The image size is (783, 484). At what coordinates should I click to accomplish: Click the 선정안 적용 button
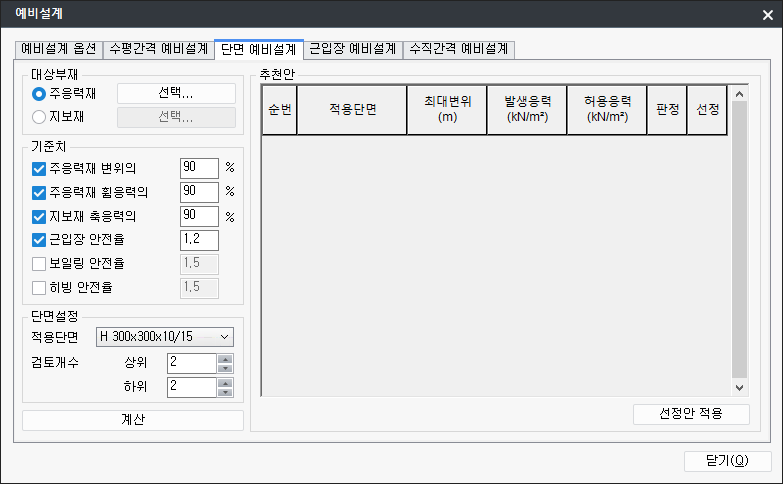pos(691,414)
